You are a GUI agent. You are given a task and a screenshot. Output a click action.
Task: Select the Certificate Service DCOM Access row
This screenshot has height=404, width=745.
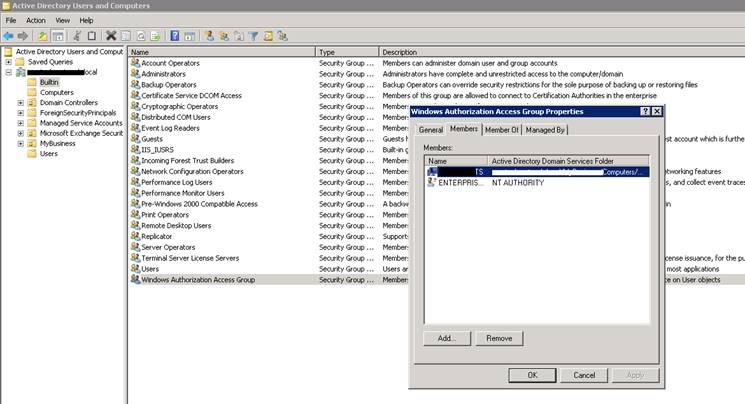191,96
